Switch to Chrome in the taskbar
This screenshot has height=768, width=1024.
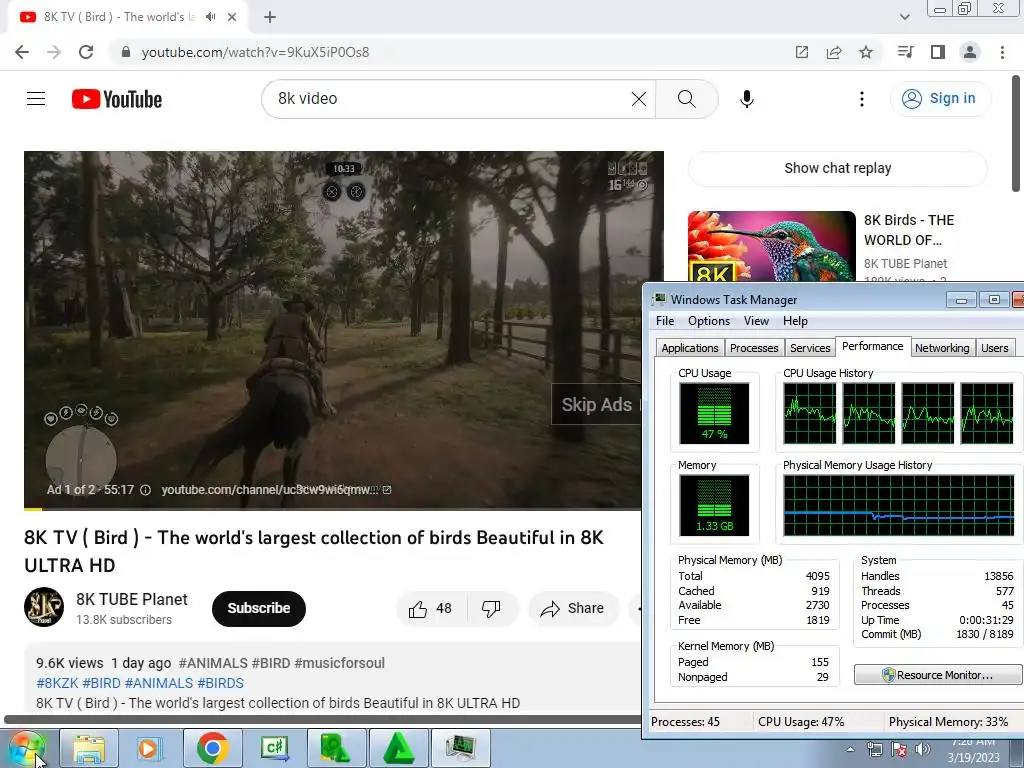pos(212,748)
